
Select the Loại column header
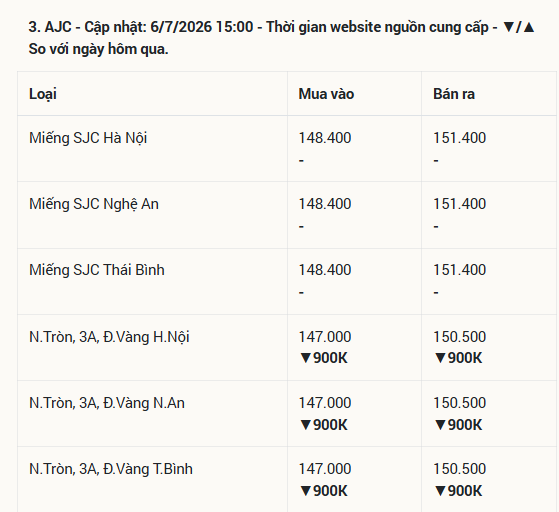[x=43, y=94]
